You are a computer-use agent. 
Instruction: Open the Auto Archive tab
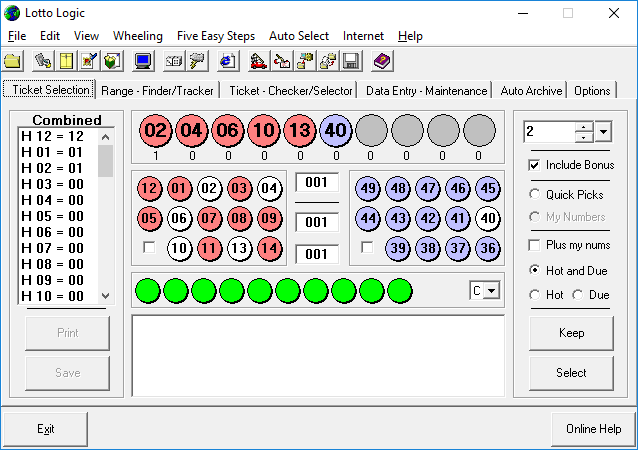coord(531,91)
